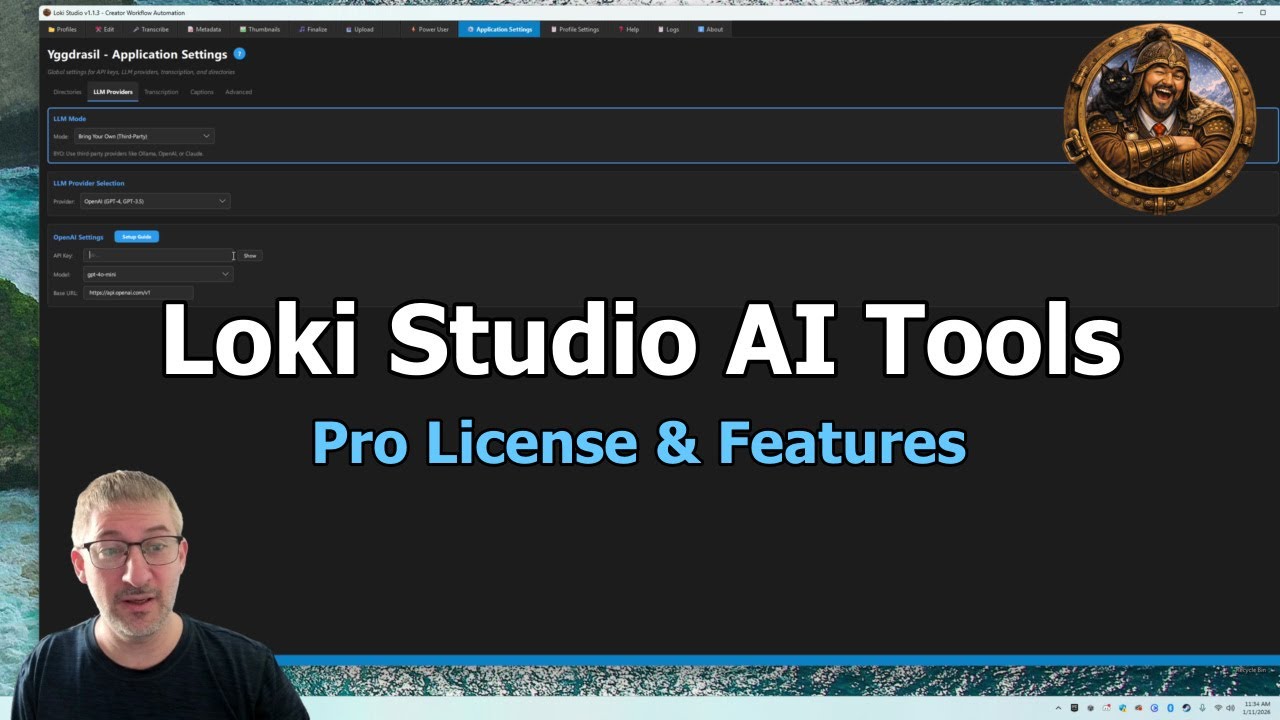Open the Edit tab
The height and width of the screenshot is (720, 1280).
point(104,29)
